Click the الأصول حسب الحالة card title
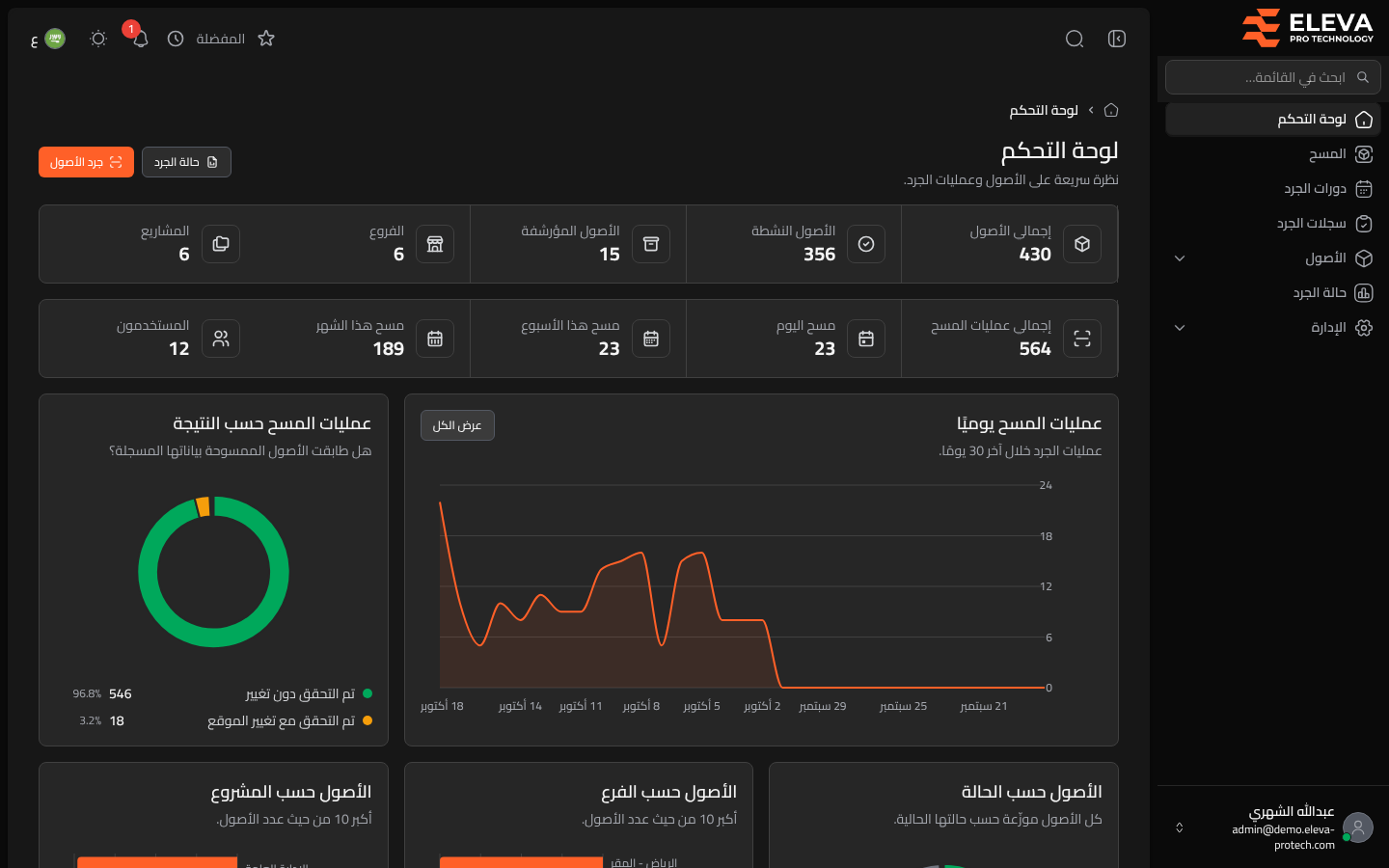1389x868 pixels. 1031,792
